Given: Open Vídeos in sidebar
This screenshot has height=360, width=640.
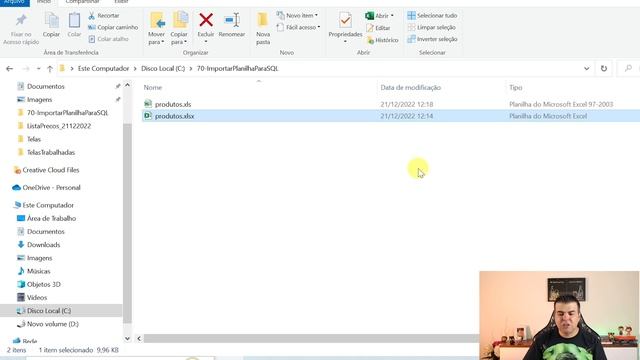Looking at the screenshot, I should tap(37, 298).
